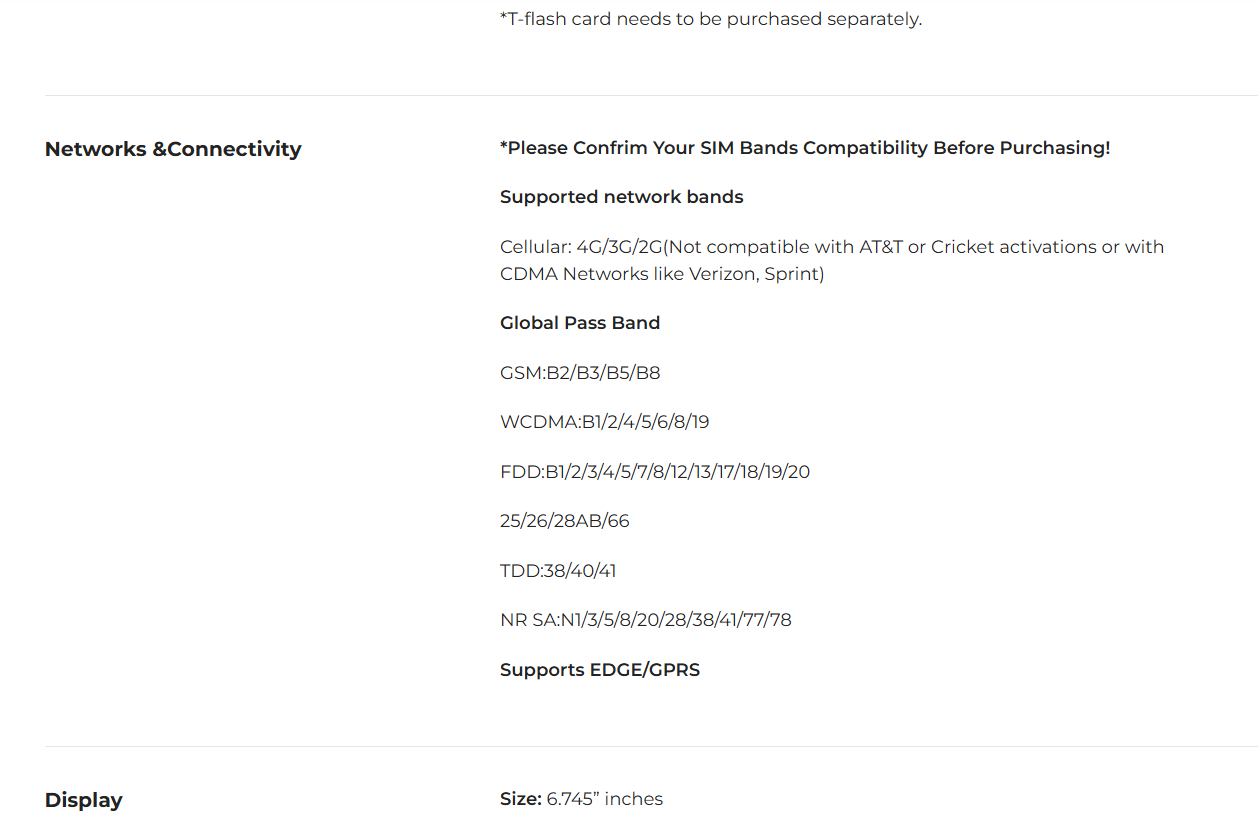Click the FDD band list line
Image resolution: width=1258 pixels, height=832 pixels.
click(655, 472)
